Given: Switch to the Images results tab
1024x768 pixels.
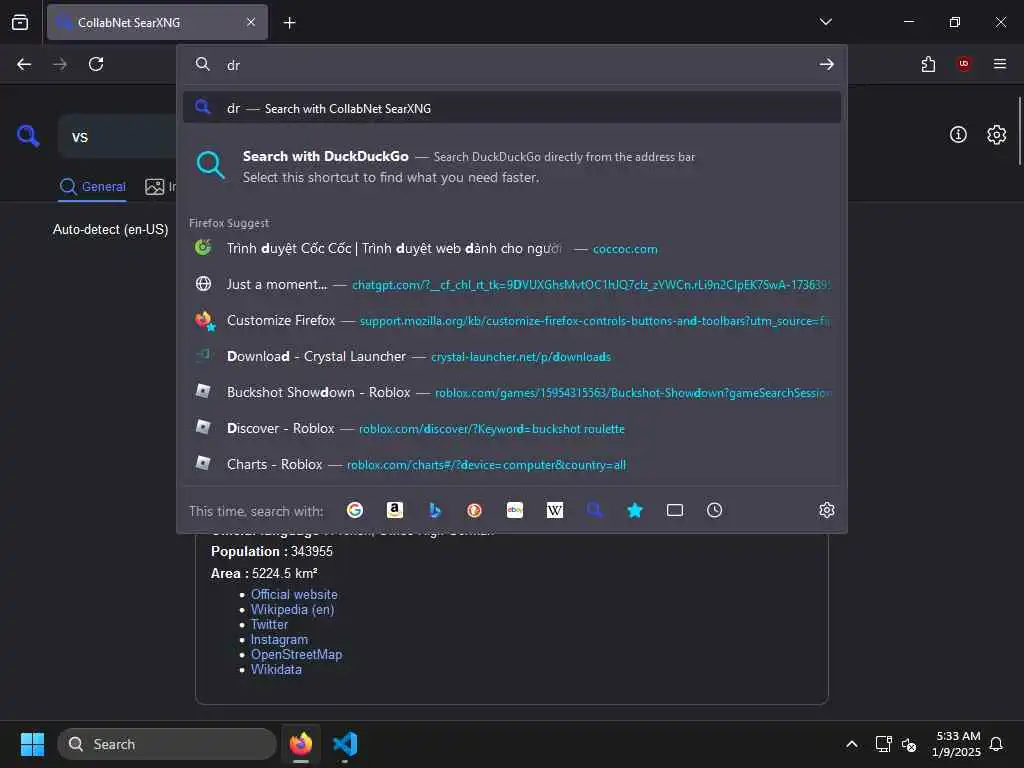Looking at the screenshot, I should (160, 187).
